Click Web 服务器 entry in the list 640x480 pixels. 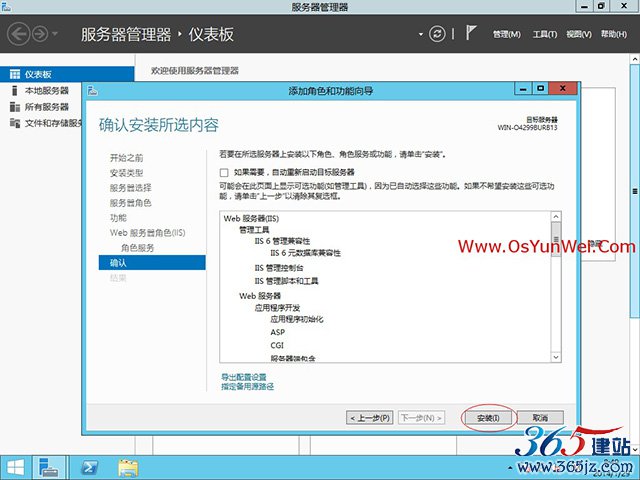click(x=260, y=296)
